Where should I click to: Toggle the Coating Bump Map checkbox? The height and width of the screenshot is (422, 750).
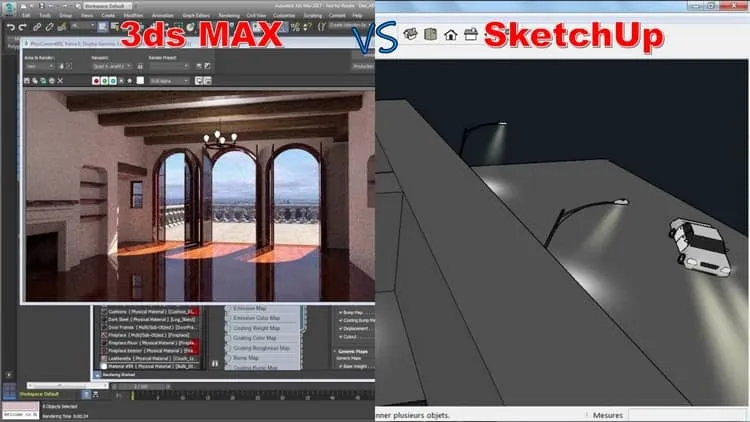point(341,321)
